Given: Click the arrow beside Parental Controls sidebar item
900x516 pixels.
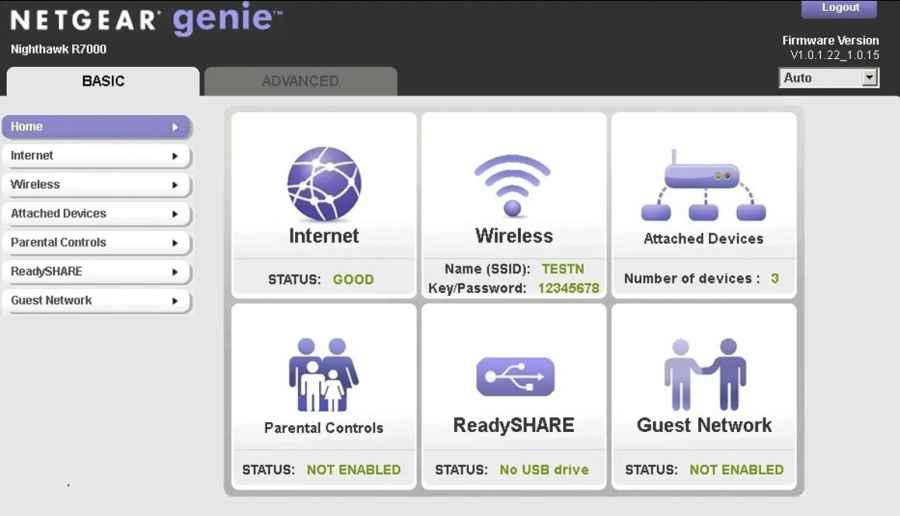Looking at the screenshot, I should tap(175, 243).
